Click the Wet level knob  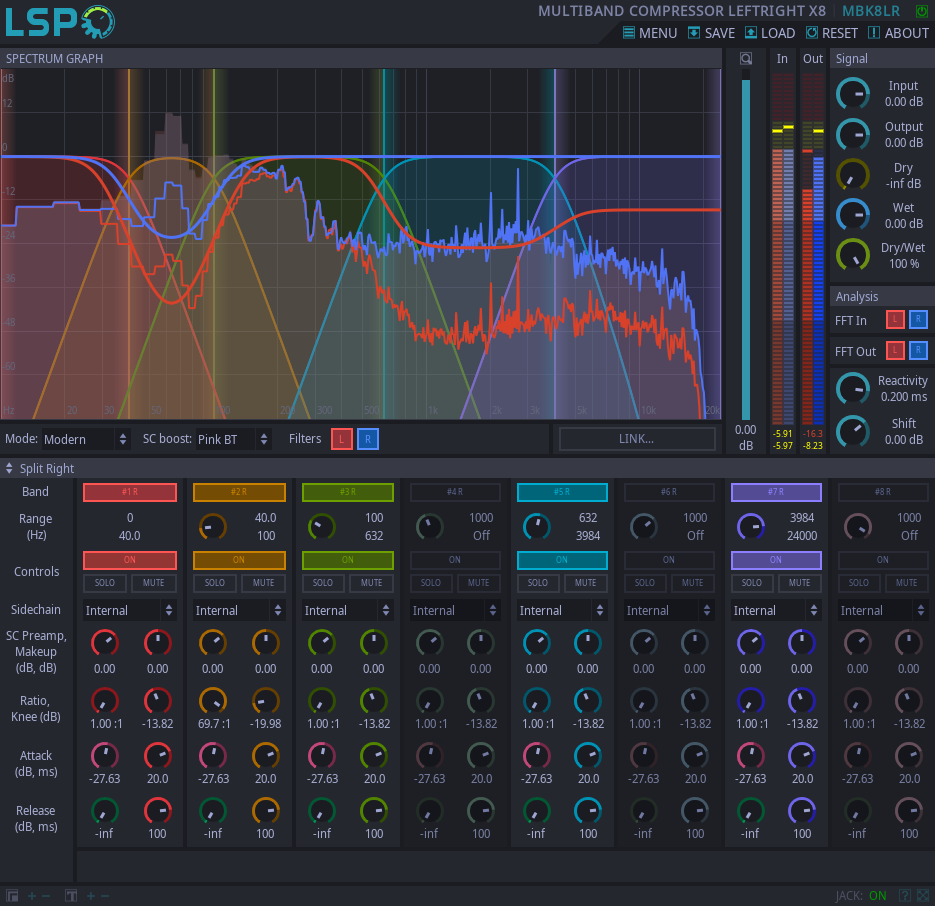[x=853, y=215]
